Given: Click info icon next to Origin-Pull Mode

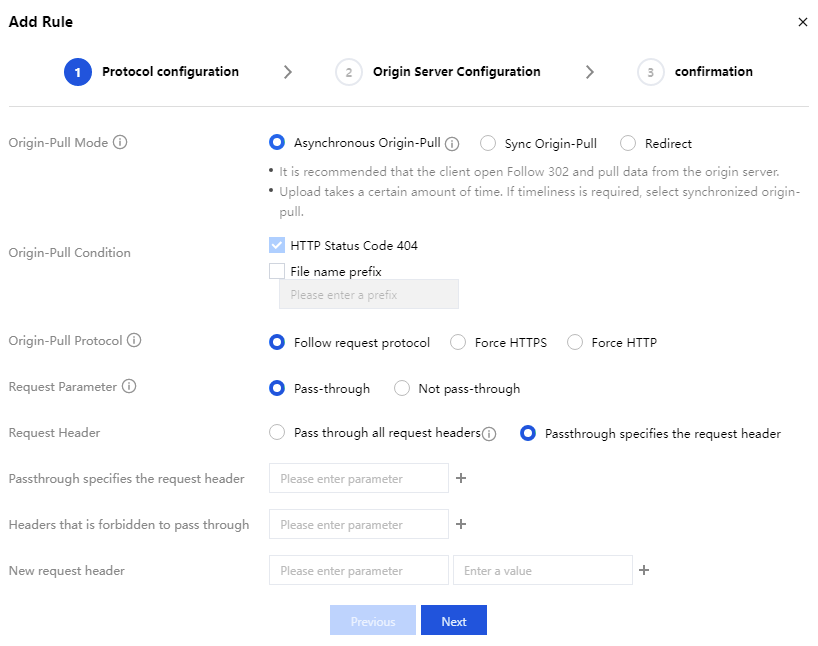Looking at the screenshot, I should 120,143.
